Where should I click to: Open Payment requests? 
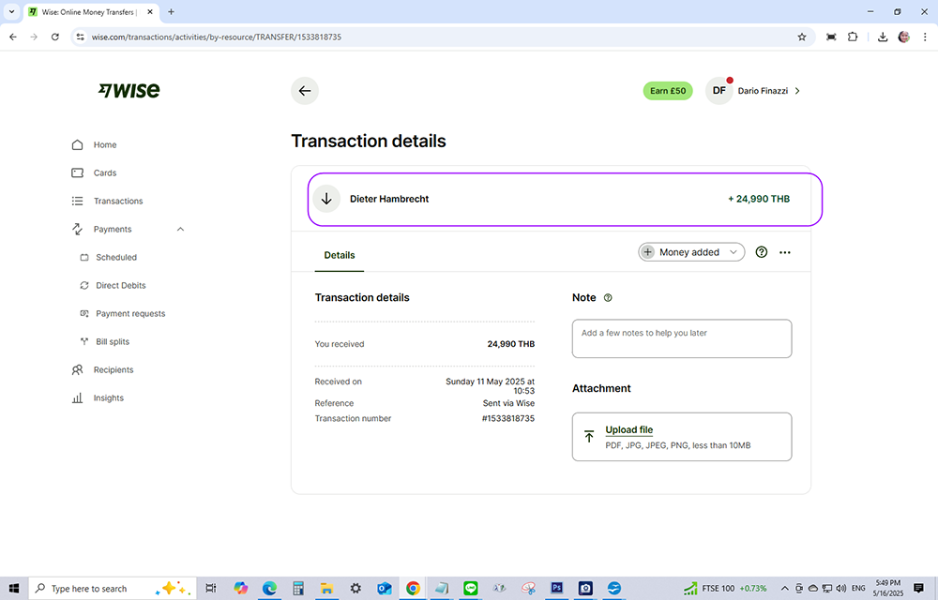click(130, 313)
